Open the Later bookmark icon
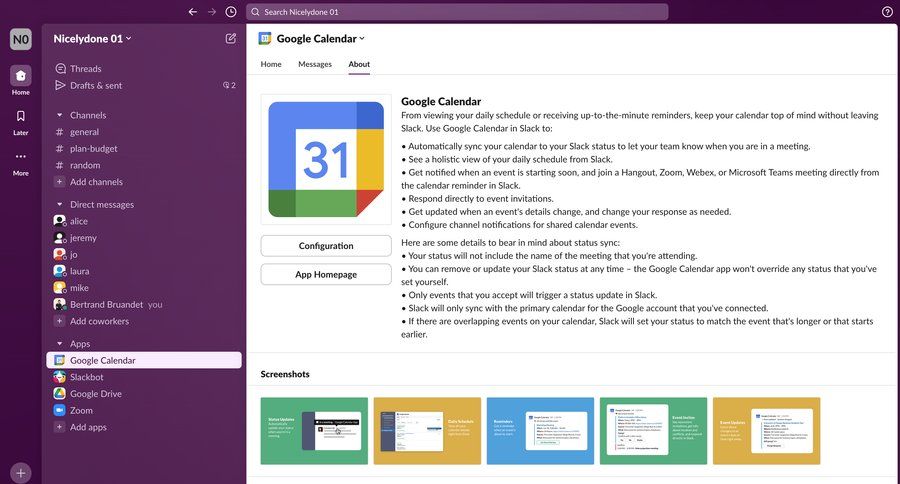The width and height of the screenshot is (900, 484). [21, 116]
